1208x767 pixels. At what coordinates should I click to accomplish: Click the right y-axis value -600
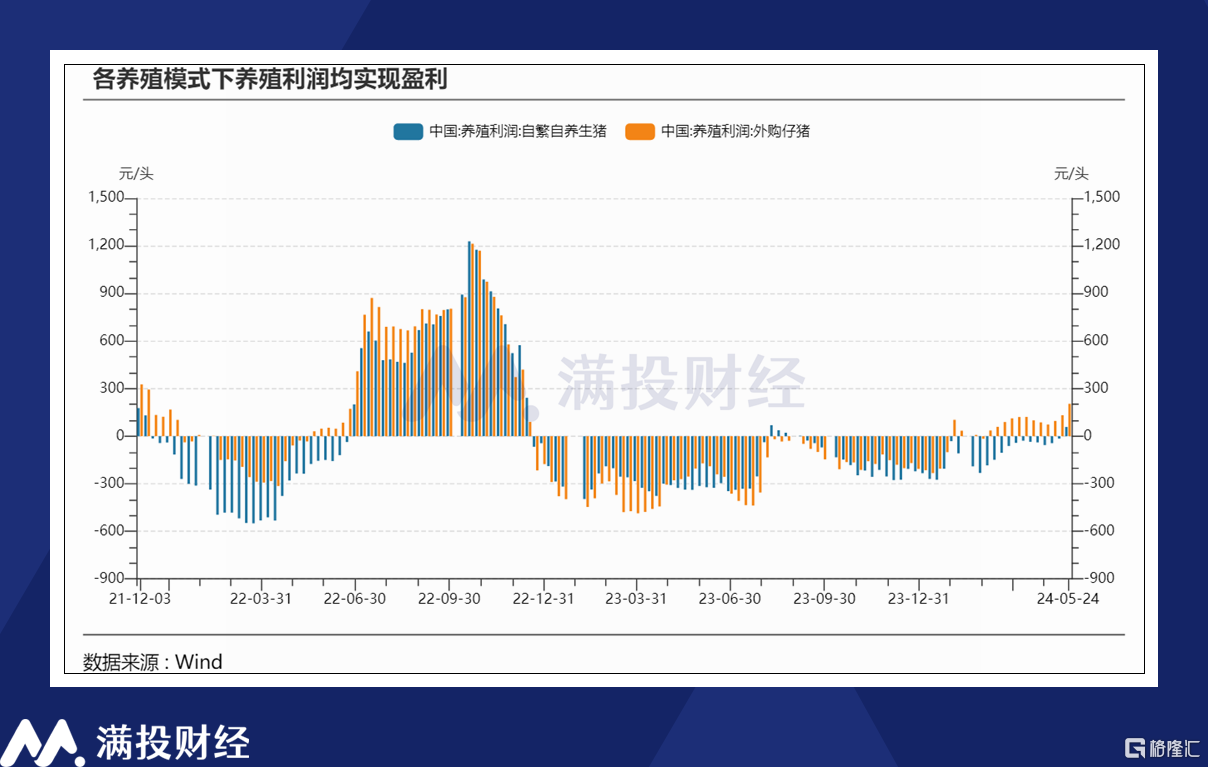click(x=1099, y=531)
